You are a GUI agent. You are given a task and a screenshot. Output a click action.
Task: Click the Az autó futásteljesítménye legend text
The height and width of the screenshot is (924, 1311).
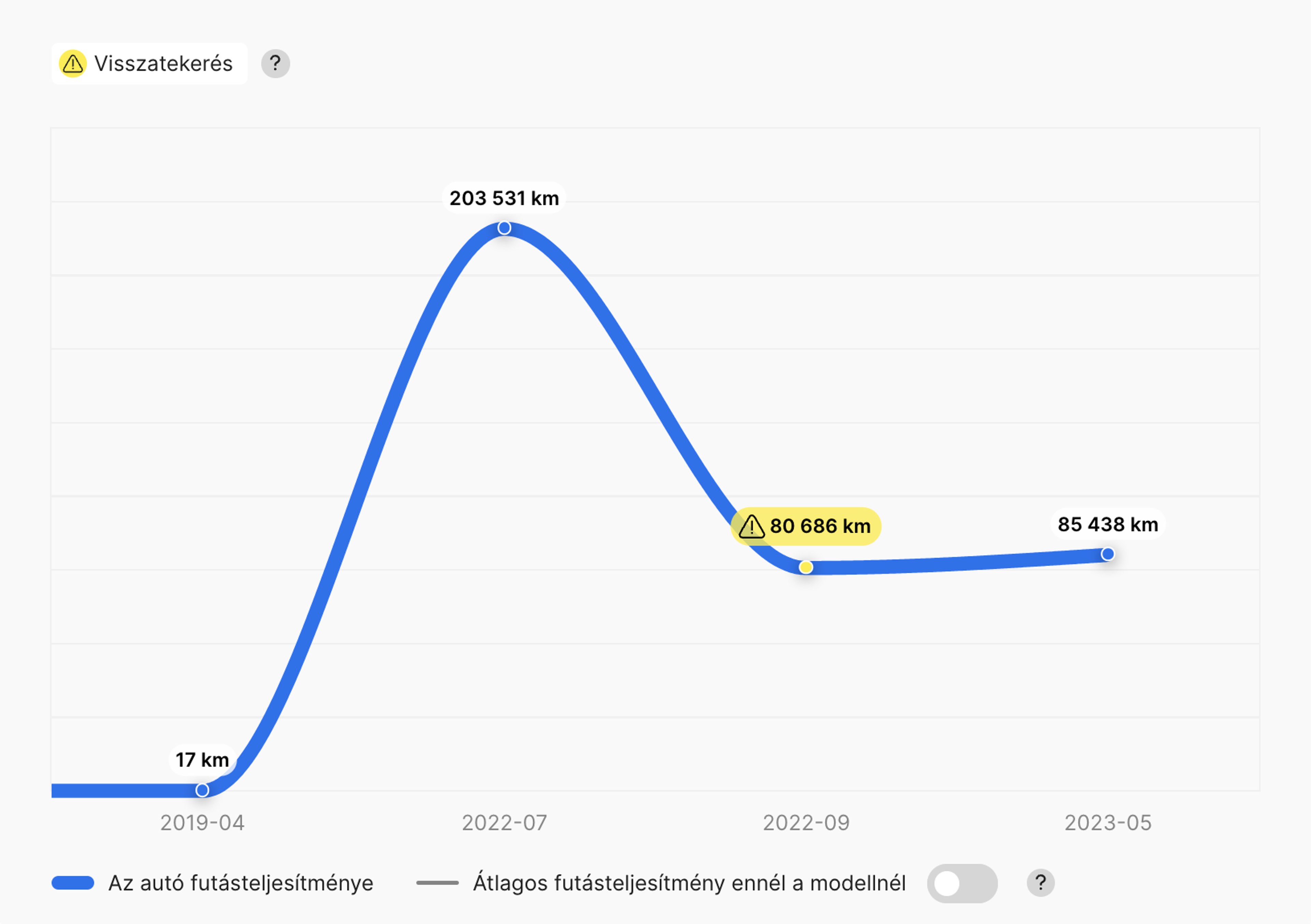[240, 883]
